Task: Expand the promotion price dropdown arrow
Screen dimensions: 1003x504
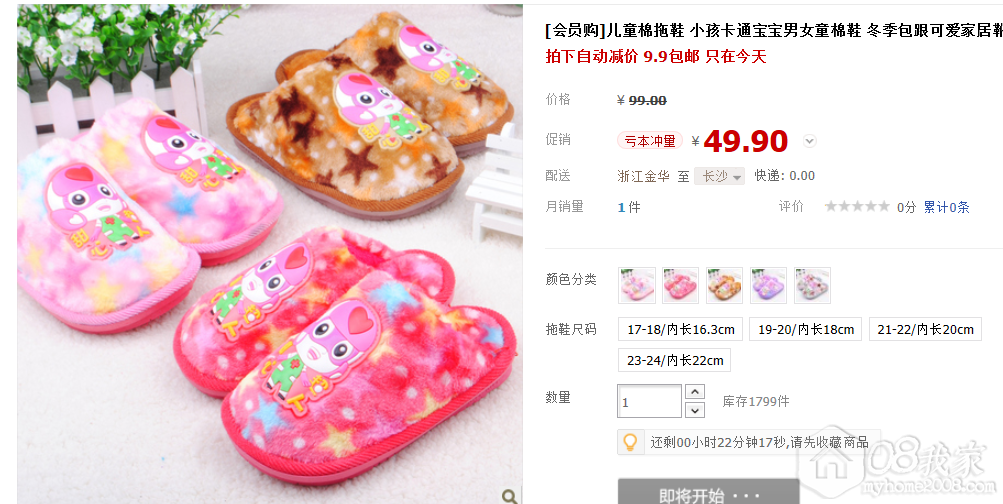Action: [810, 141]
